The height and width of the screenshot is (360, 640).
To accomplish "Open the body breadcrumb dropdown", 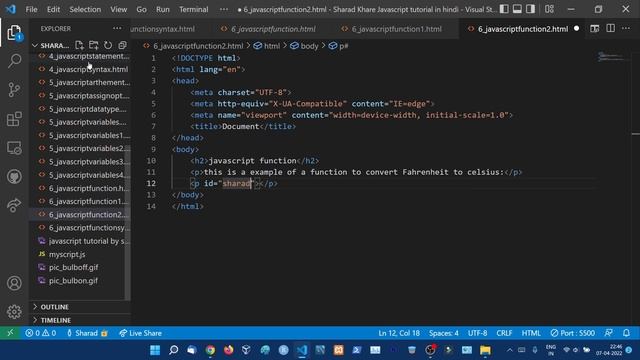I will click(304, 46).
